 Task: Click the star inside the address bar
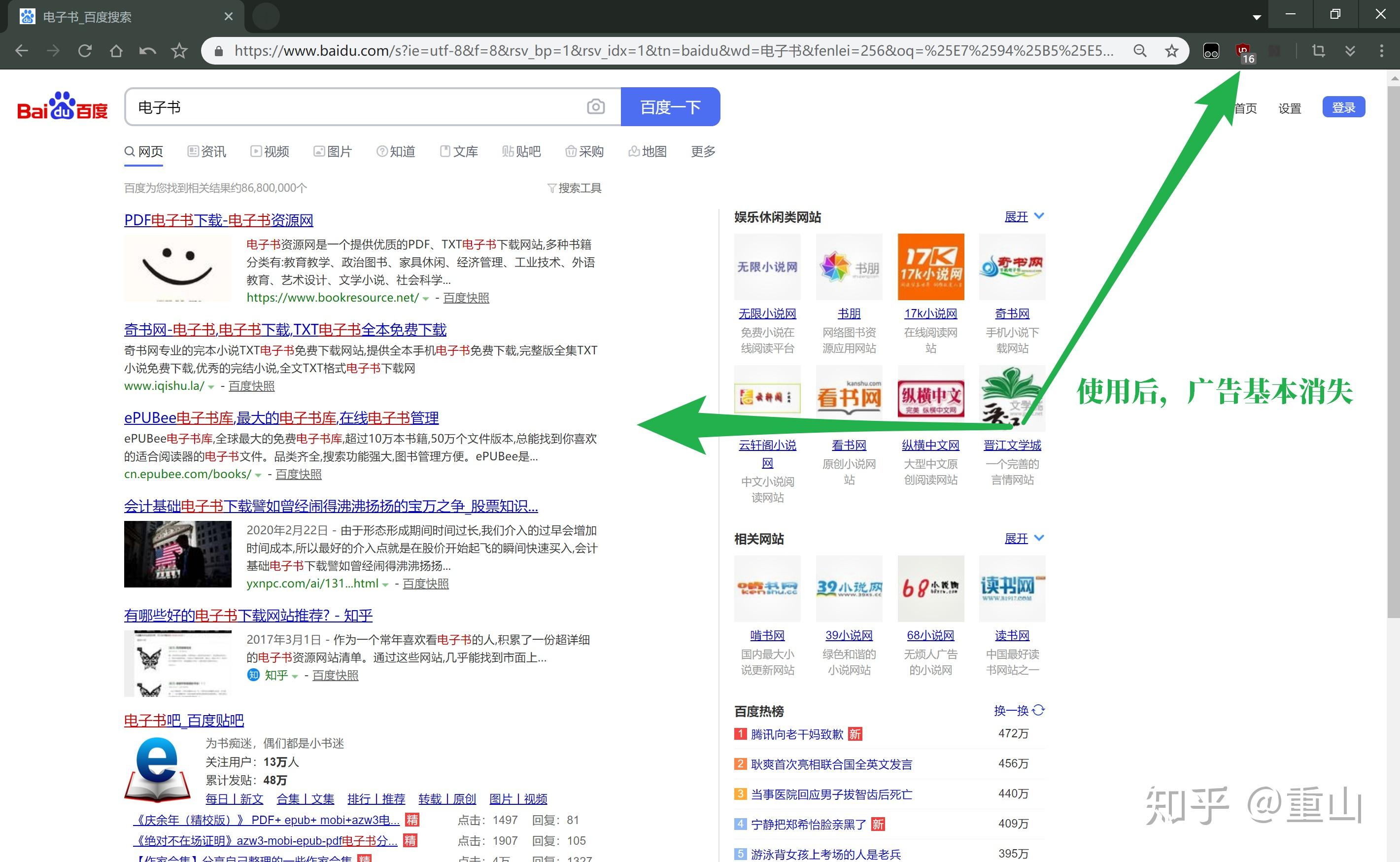tap(1171, 51)
